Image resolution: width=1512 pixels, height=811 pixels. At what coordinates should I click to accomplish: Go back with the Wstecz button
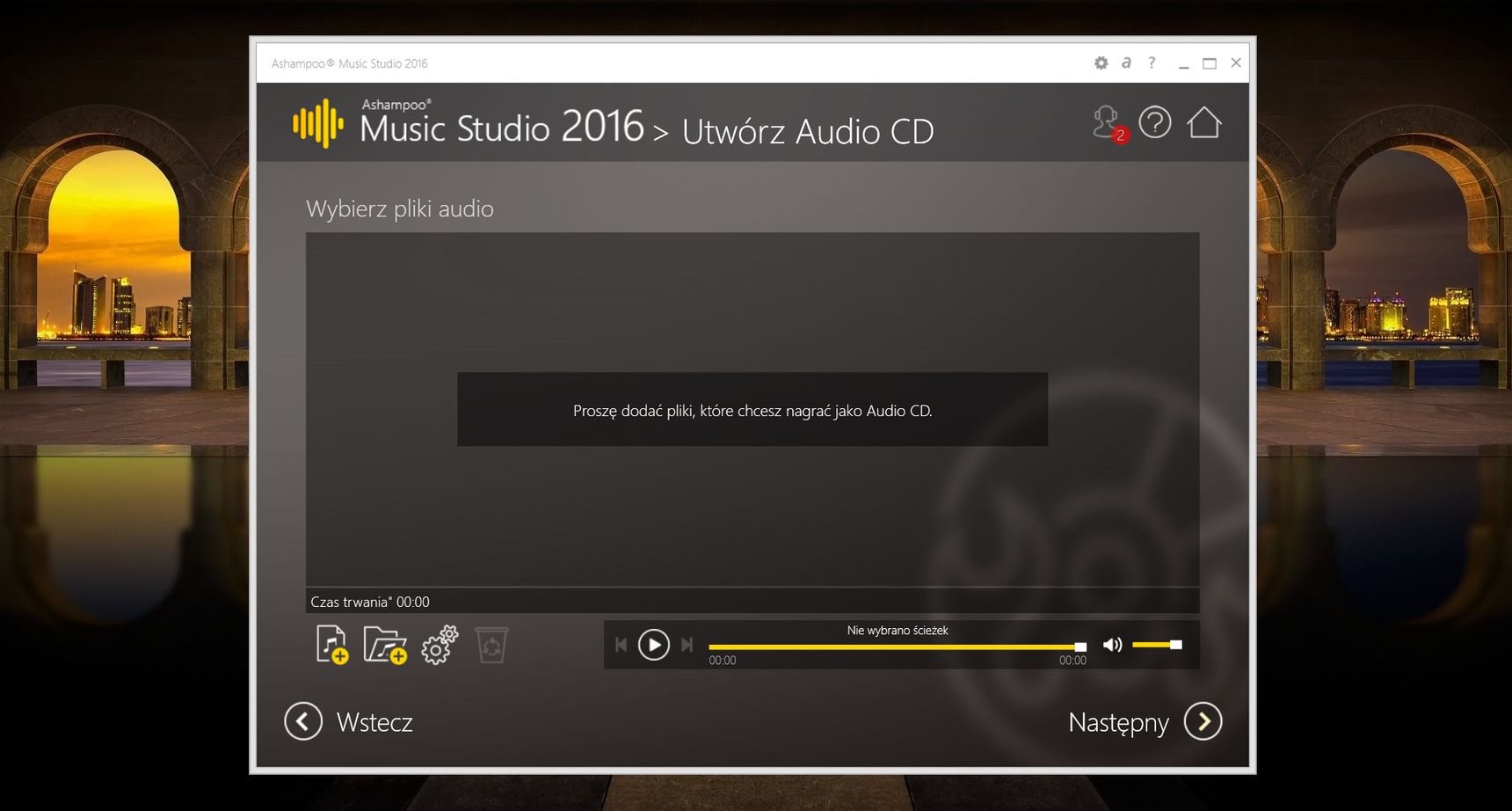coord(349,721)
